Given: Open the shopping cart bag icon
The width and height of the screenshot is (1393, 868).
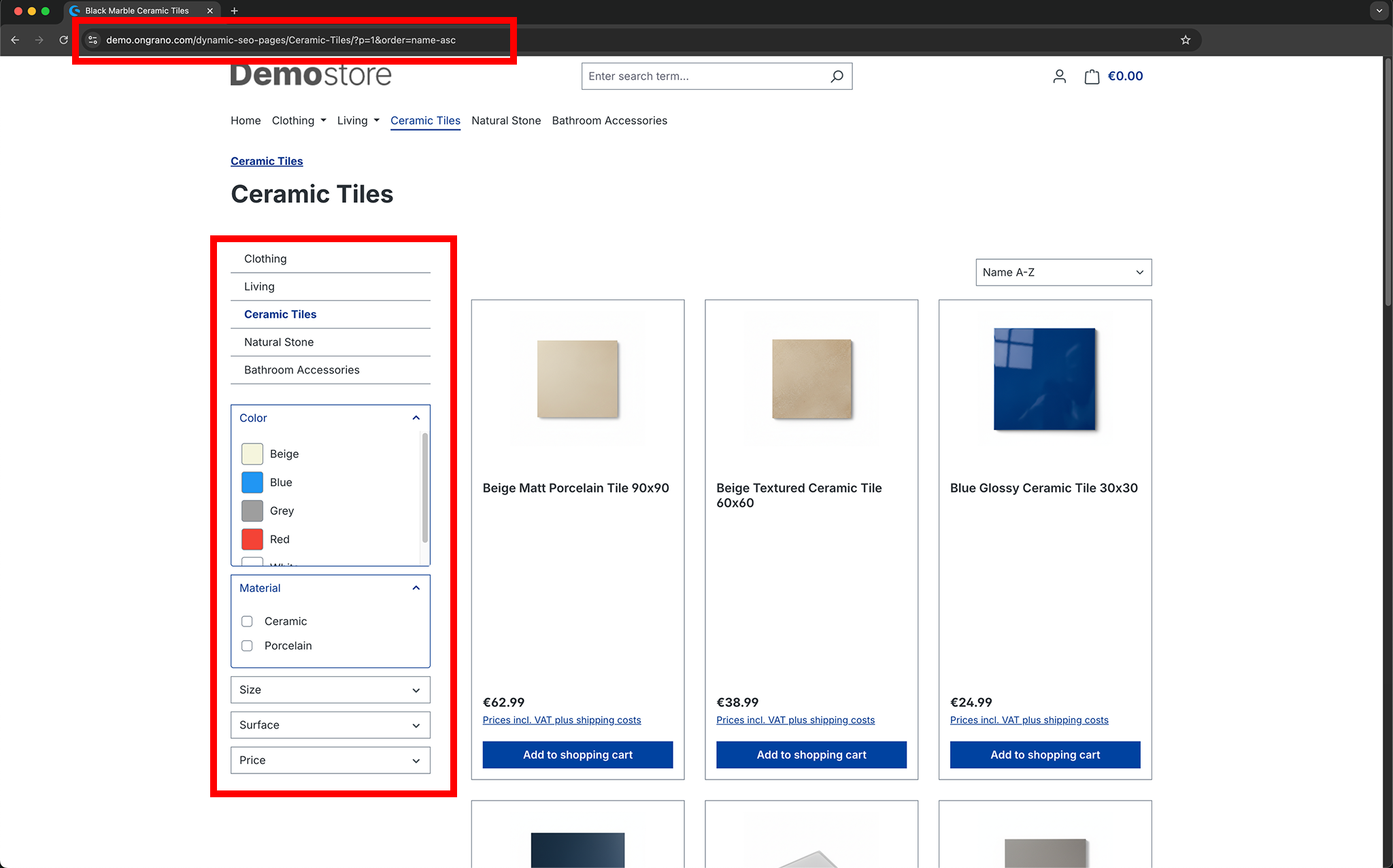Looking at the screenshot, I should tap(1092, 76).
